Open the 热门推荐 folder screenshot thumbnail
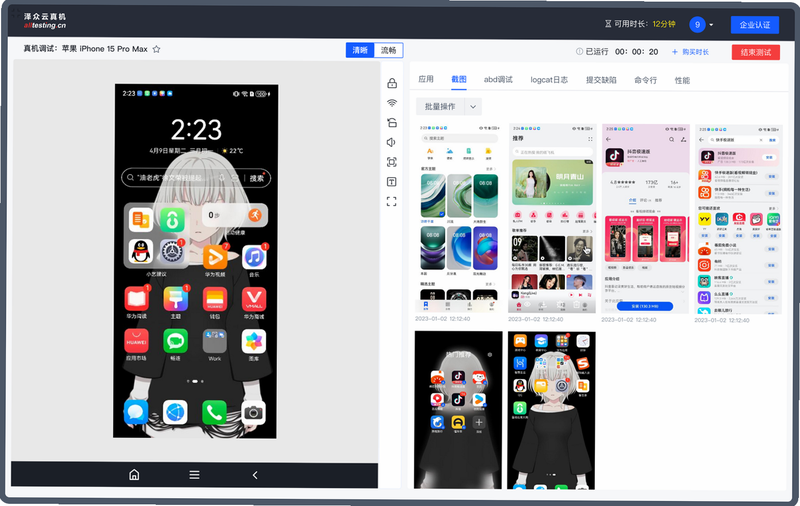The image size is (800, 506). point(458,410)
